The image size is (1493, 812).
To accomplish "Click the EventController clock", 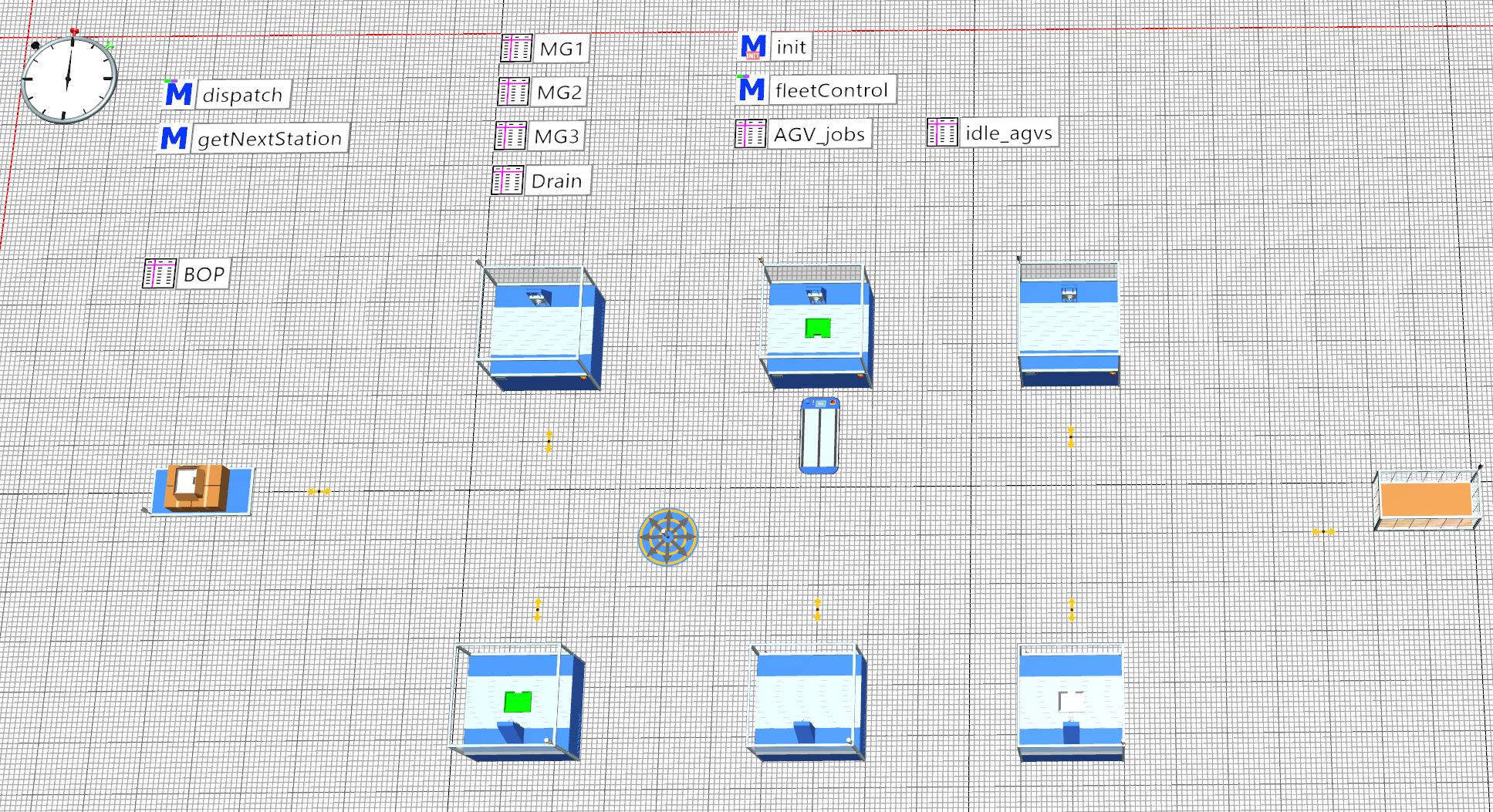I will 69,79.
